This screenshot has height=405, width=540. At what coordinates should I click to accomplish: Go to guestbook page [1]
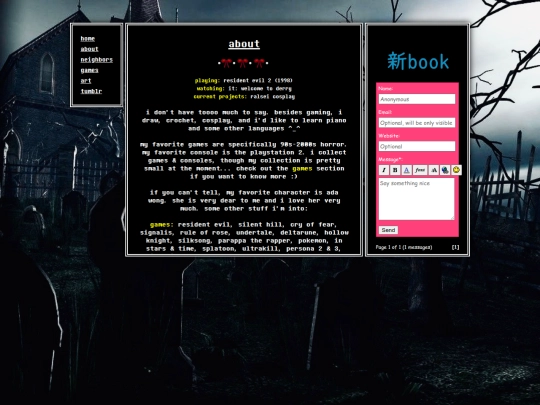click(x=455, y=247)
